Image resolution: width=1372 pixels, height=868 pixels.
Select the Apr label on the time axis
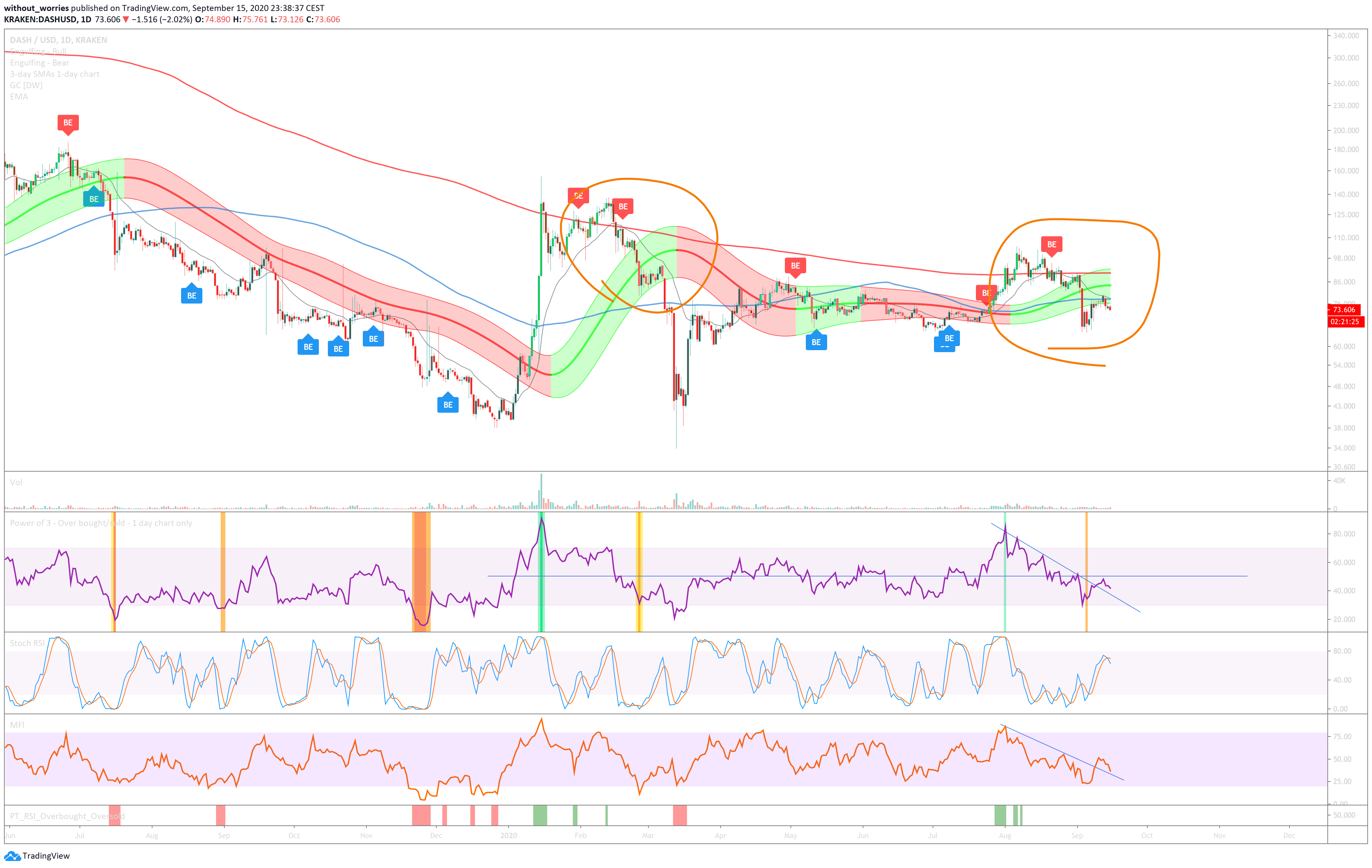click(720, 835)
